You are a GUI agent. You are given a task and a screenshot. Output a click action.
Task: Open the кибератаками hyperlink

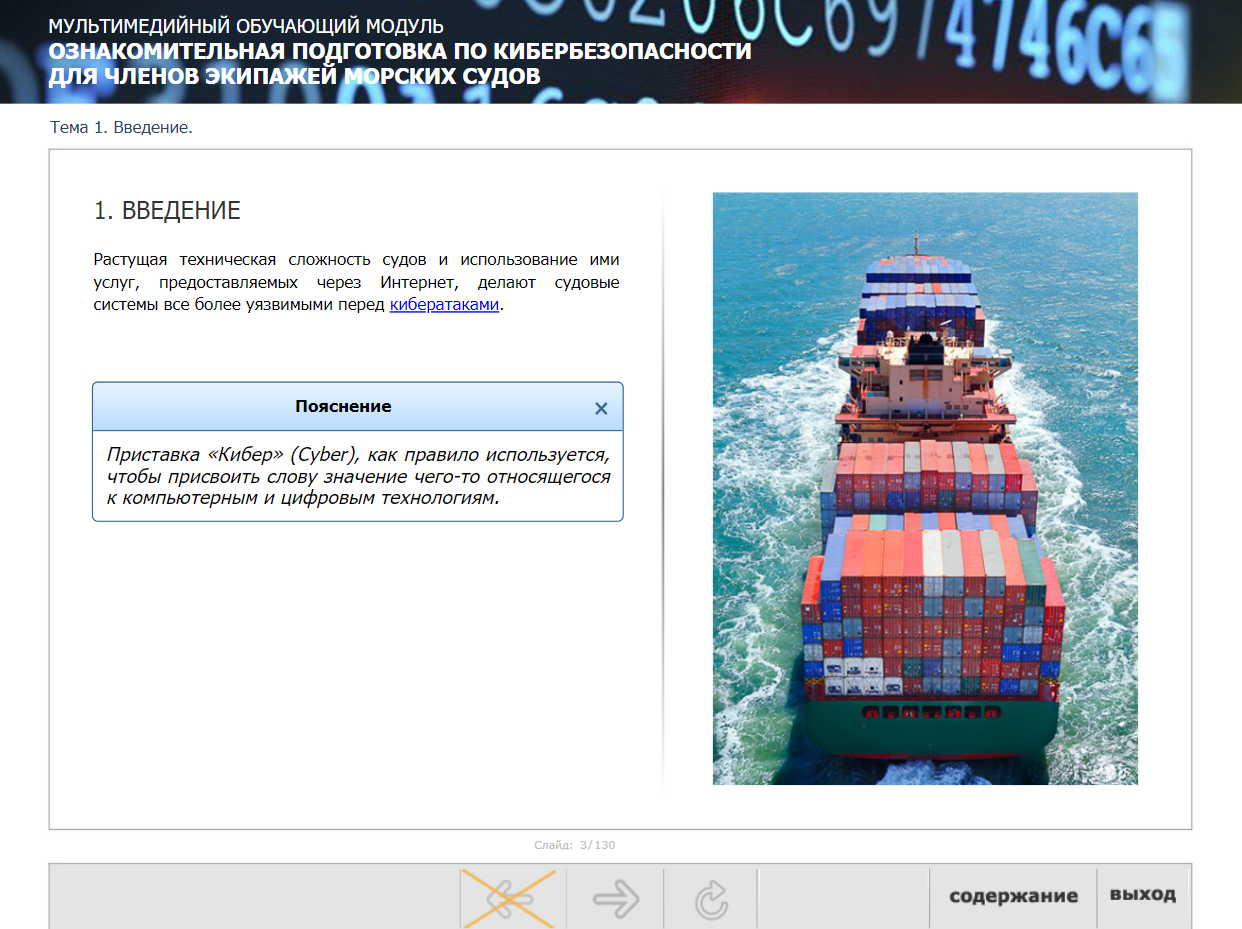coord(444,305)
